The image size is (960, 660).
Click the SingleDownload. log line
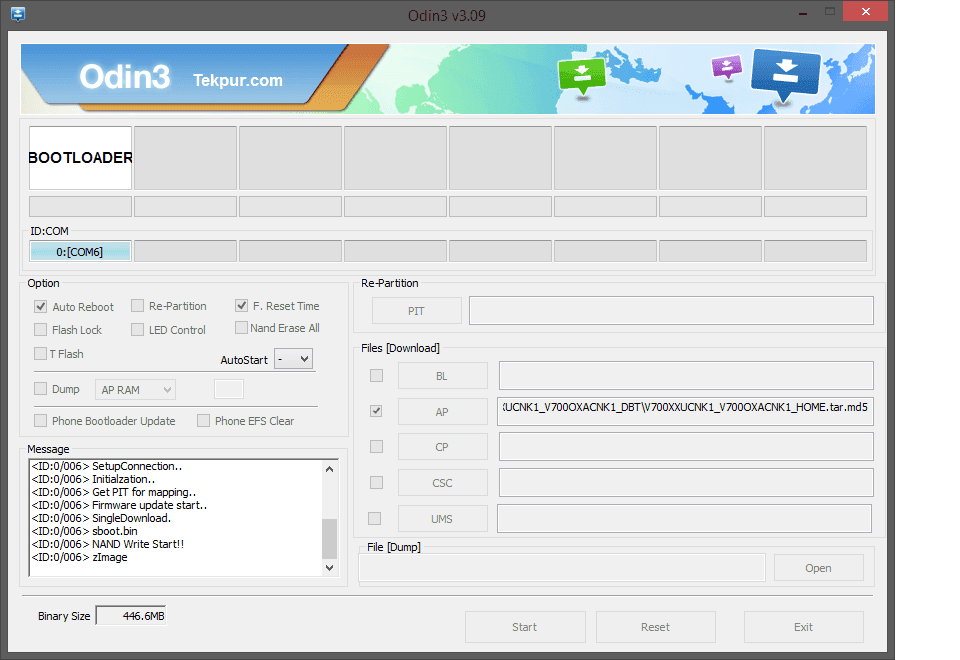pyautogui.click(x=101, y=518)
